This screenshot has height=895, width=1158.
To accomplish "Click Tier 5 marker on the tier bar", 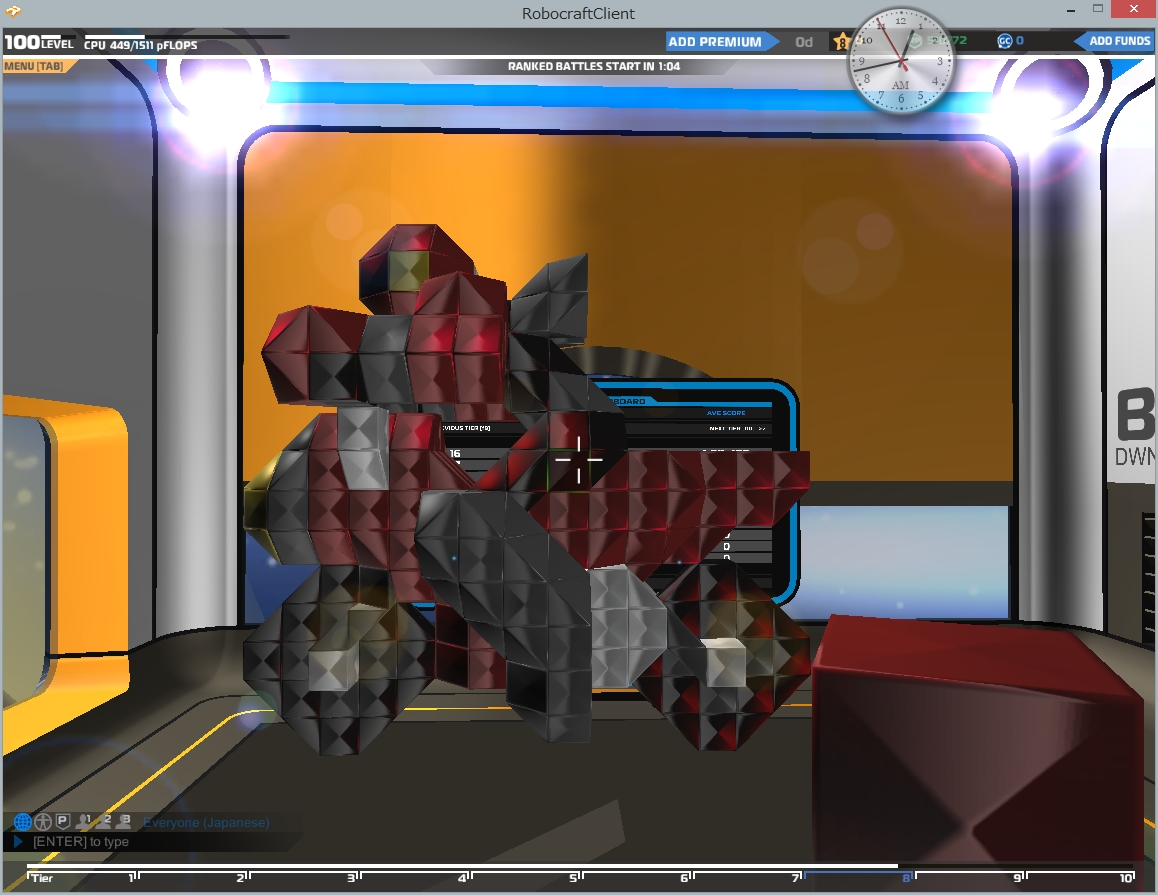I will pos(575,877).
